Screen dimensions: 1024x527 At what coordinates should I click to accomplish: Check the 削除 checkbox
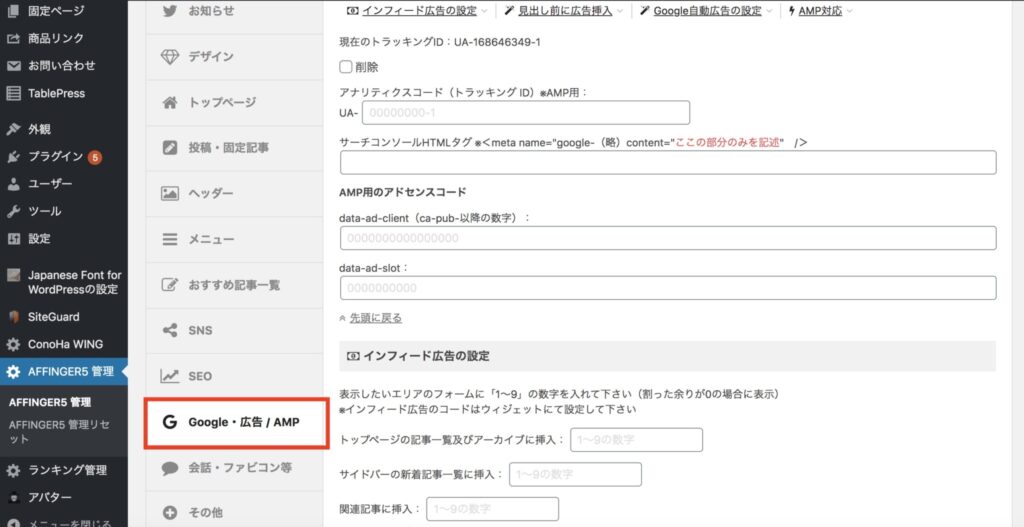(x=345, y=67)
